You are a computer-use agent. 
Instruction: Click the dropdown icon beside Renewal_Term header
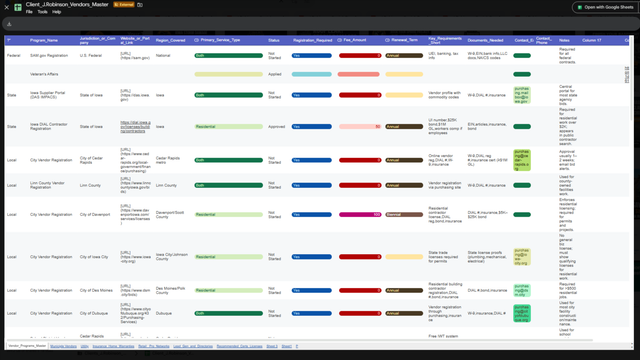pos(387,40)
